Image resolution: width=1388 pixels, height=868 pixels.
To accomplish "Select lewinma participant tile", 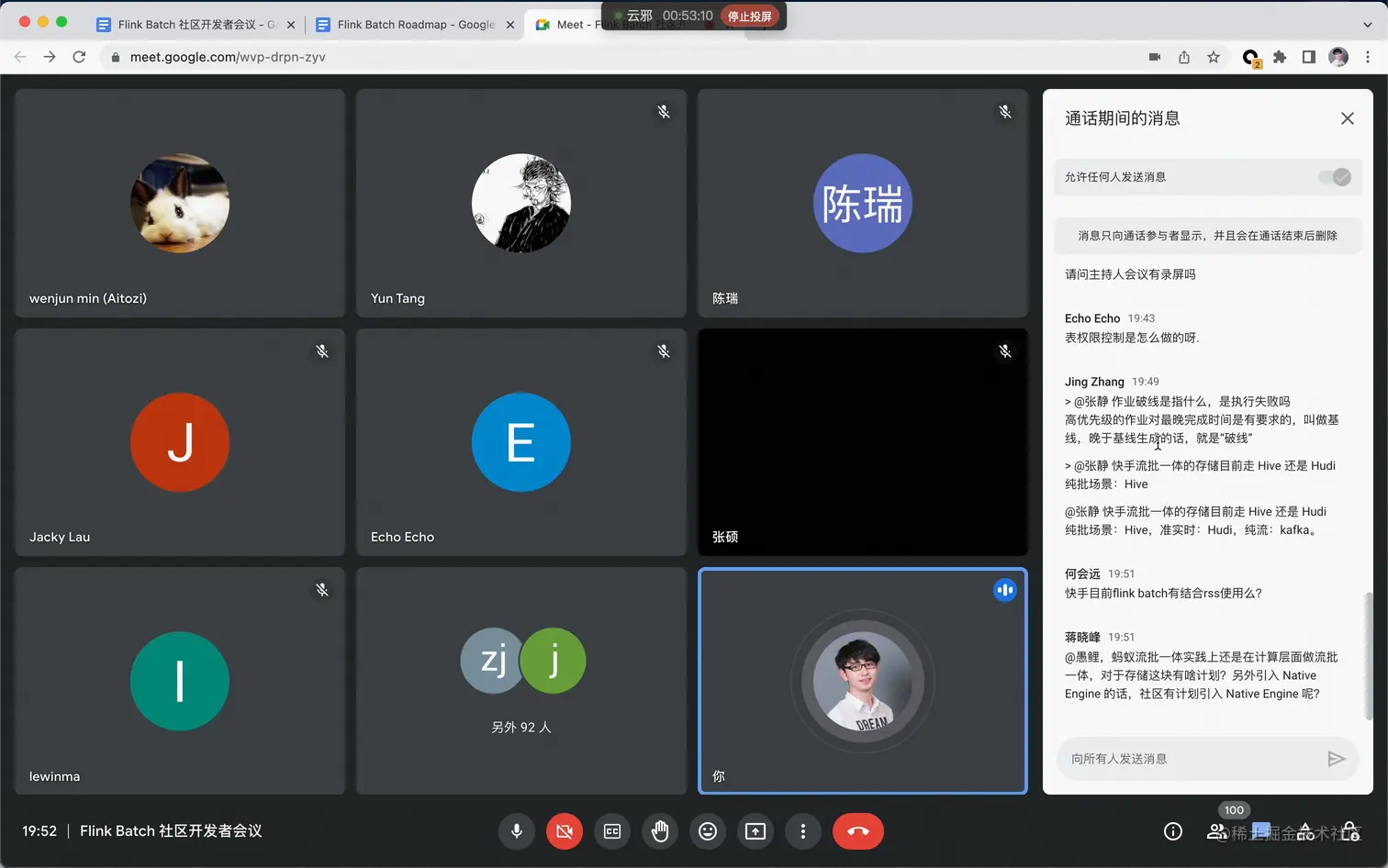I will click(x=180, y=681).
